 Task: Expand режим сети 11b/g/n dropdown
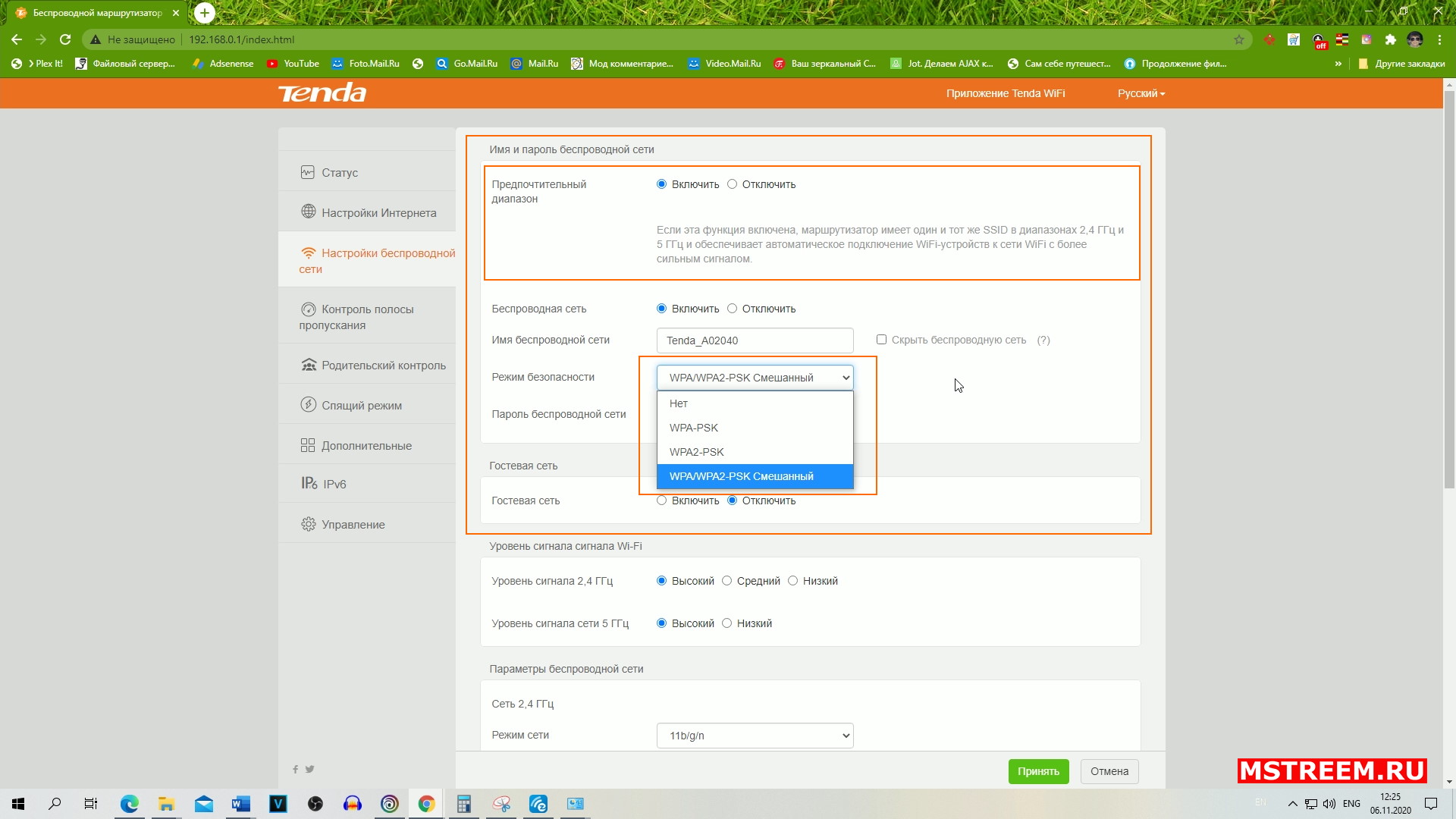[x=754, y=735]
